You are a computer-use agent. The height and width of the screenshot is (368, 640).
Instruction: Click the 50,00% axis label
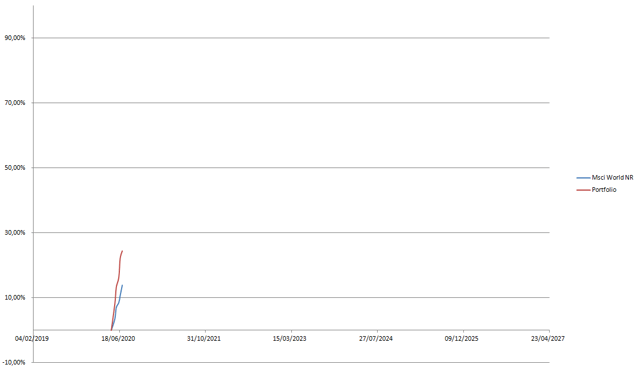[15, 168]
